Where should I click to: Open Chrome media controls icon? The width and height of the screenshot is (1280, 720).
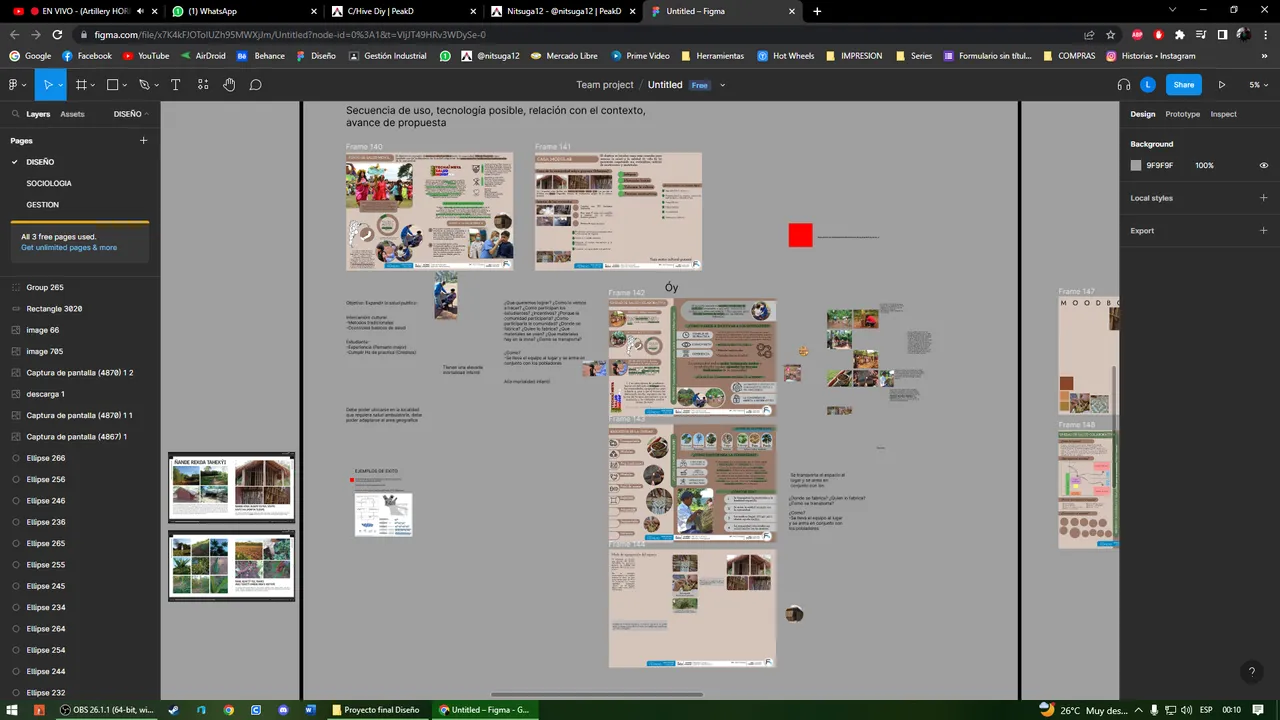pos(1201,34)
